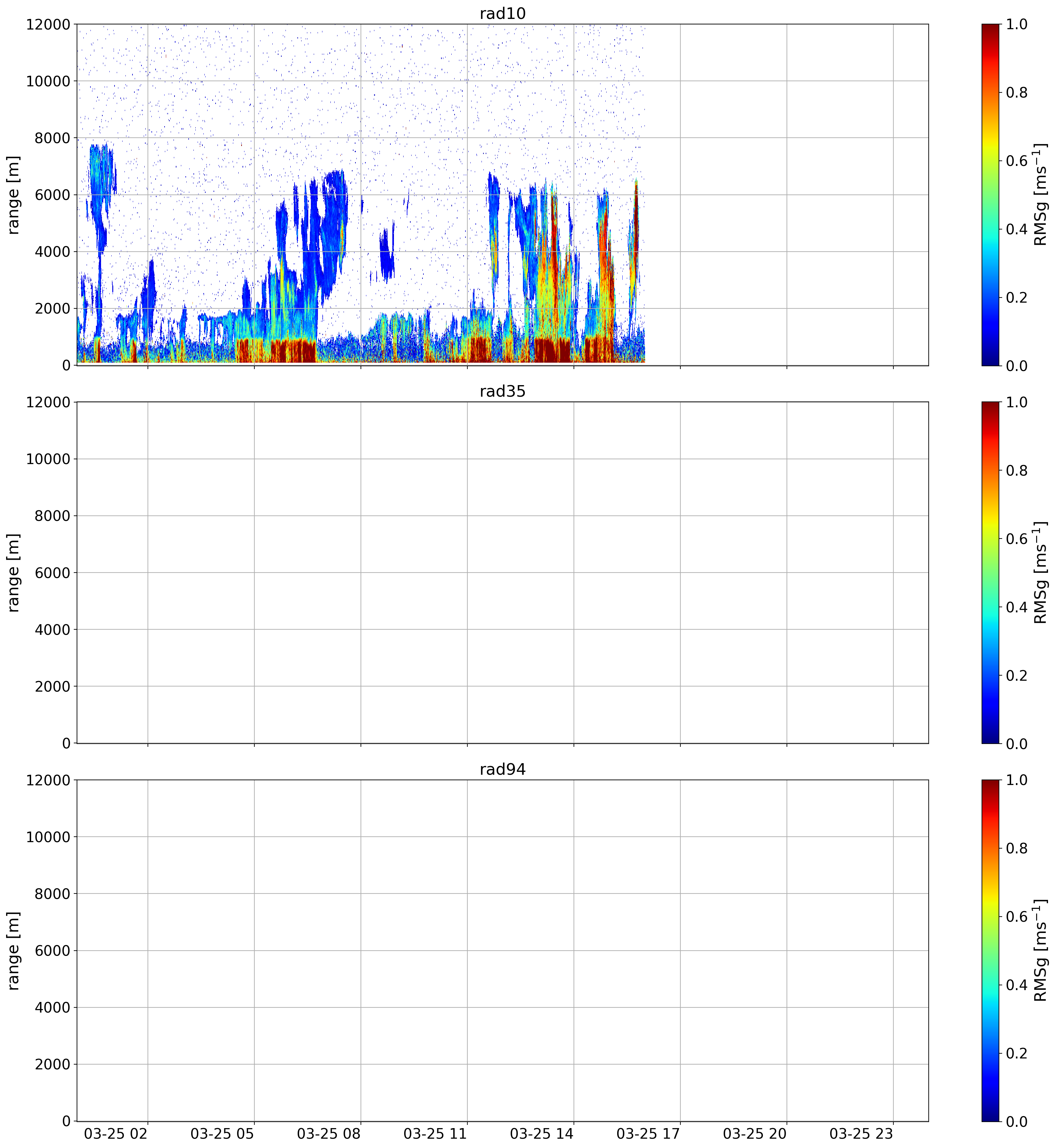
Task: Click the 0.8 tick on rad94 colorbar
Action: coord(1016,848)
